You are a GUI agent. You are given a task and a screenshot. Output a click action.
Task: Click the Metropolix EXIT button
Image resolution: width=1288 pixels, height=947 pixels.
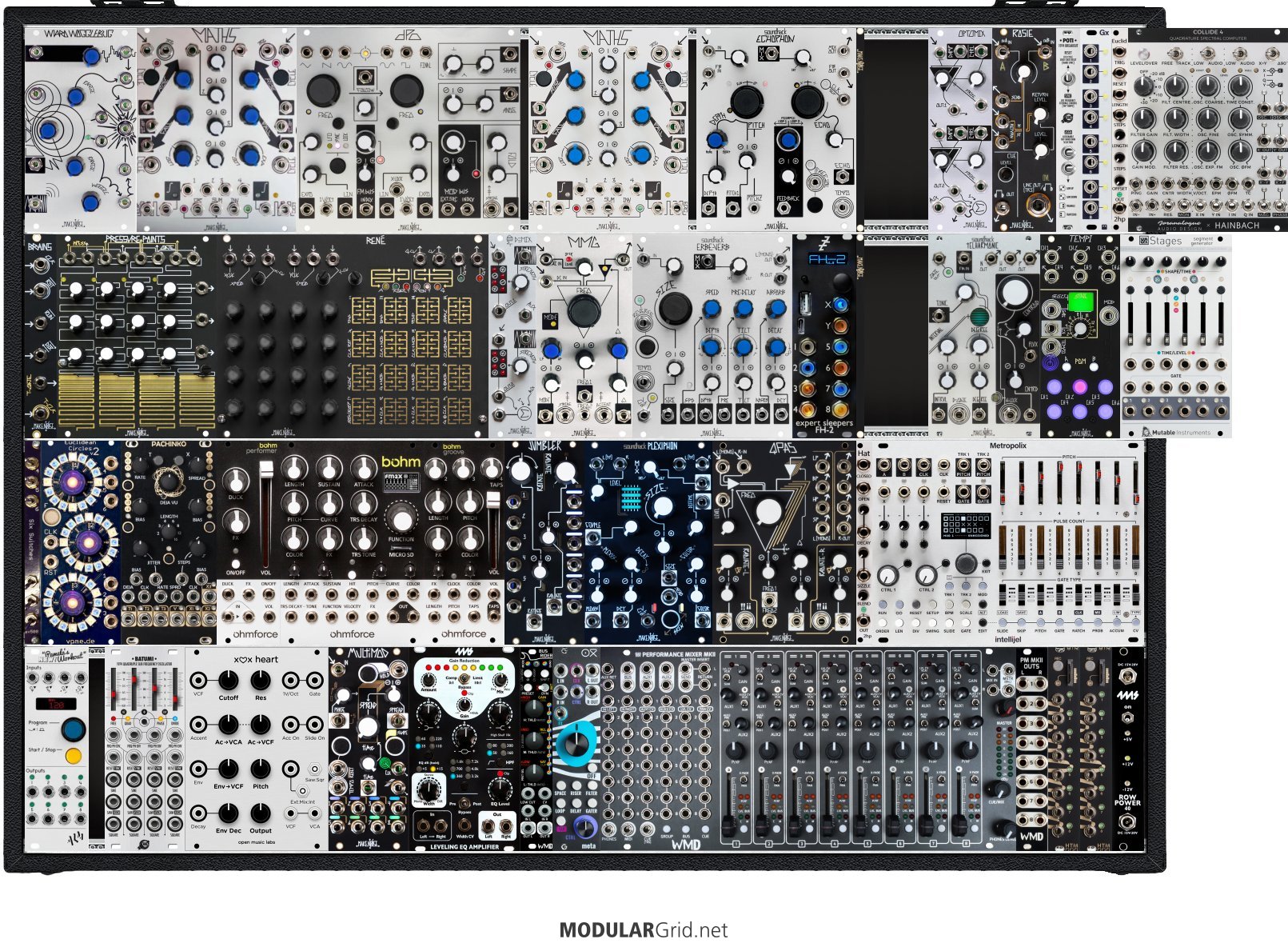pyautogui.click(x=987, y=562)
